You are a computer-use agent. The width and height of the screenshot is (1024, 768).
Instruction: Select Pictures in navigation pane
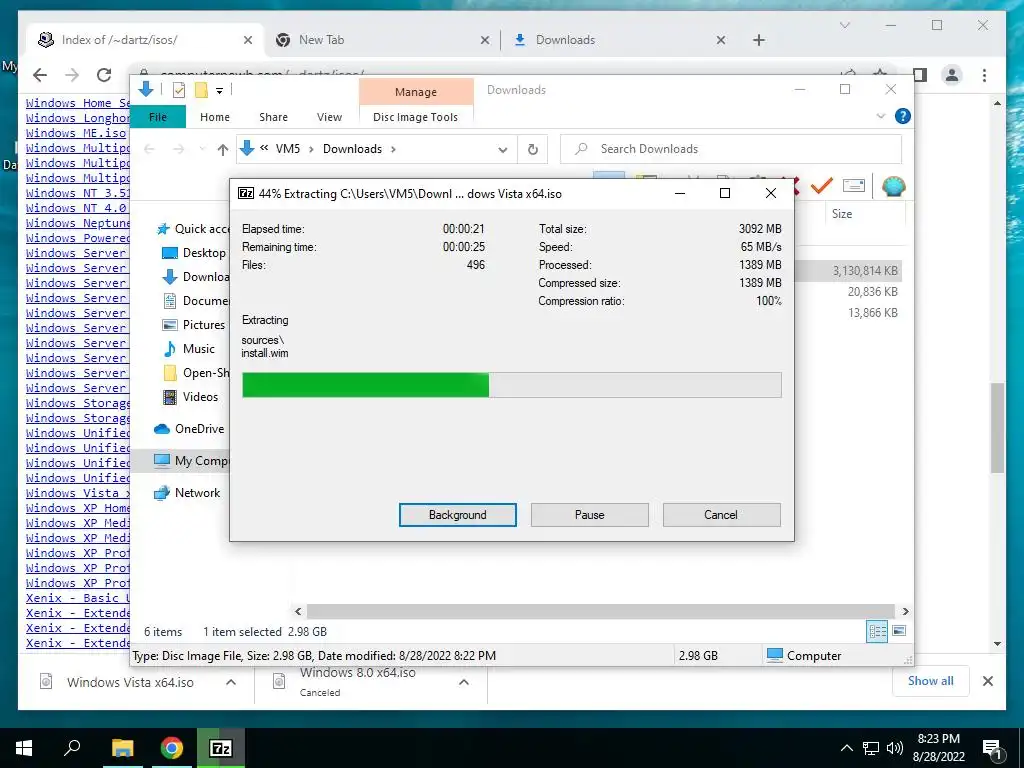(194, 325)
